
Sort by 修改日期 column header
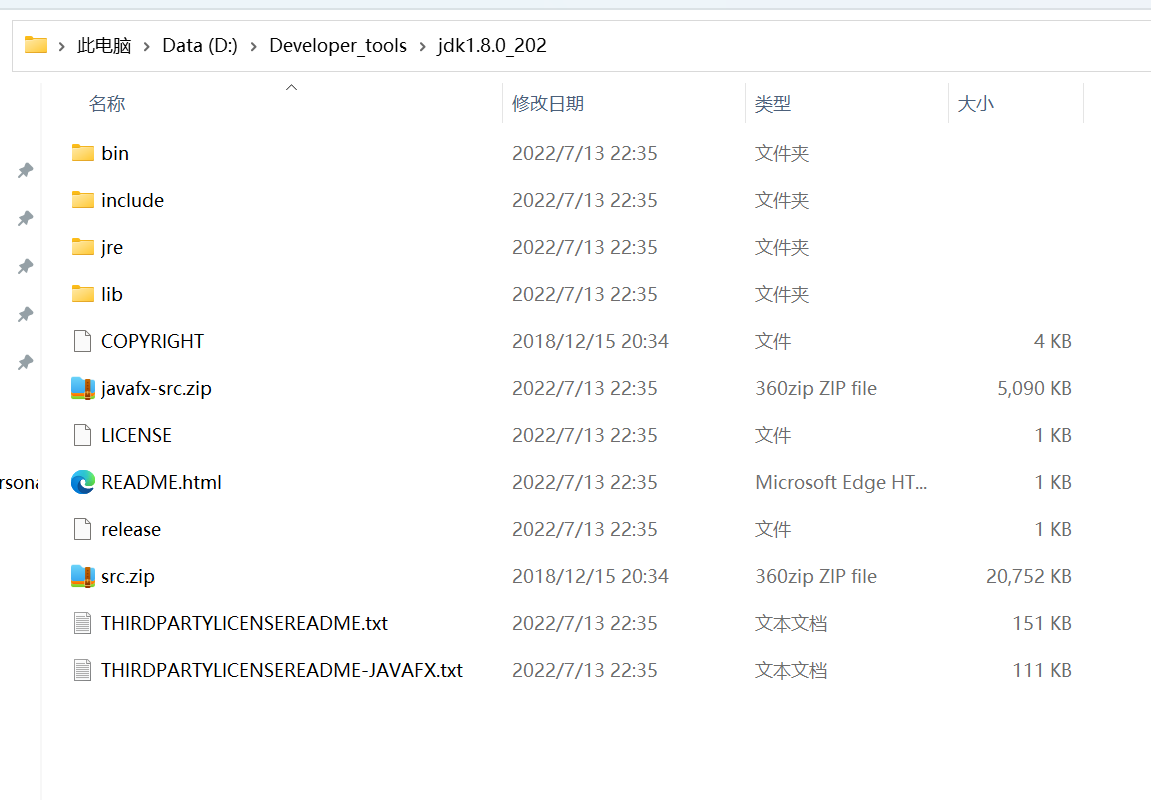tap(548, 103)
